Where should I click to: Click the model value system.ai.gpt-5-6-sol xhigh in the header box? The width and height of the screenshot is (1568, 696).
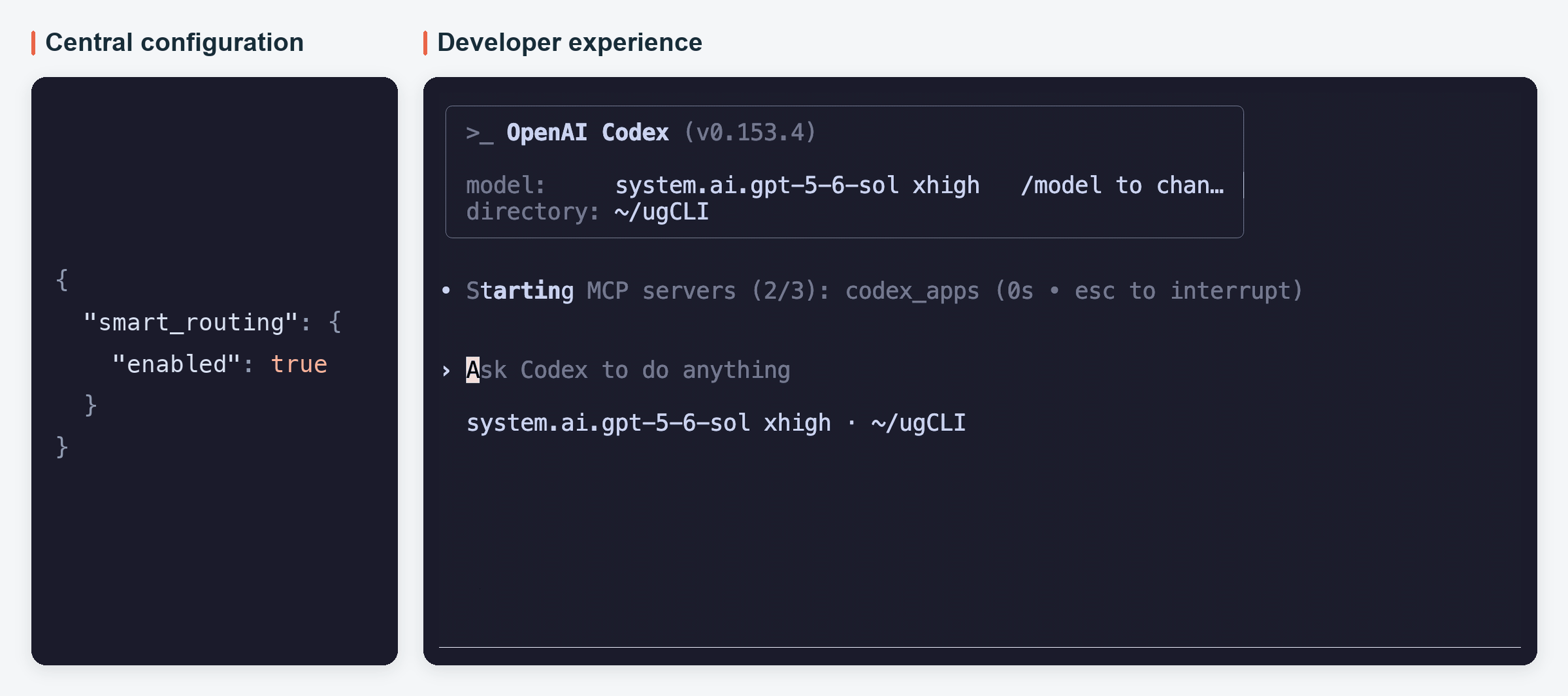point(797,185)
